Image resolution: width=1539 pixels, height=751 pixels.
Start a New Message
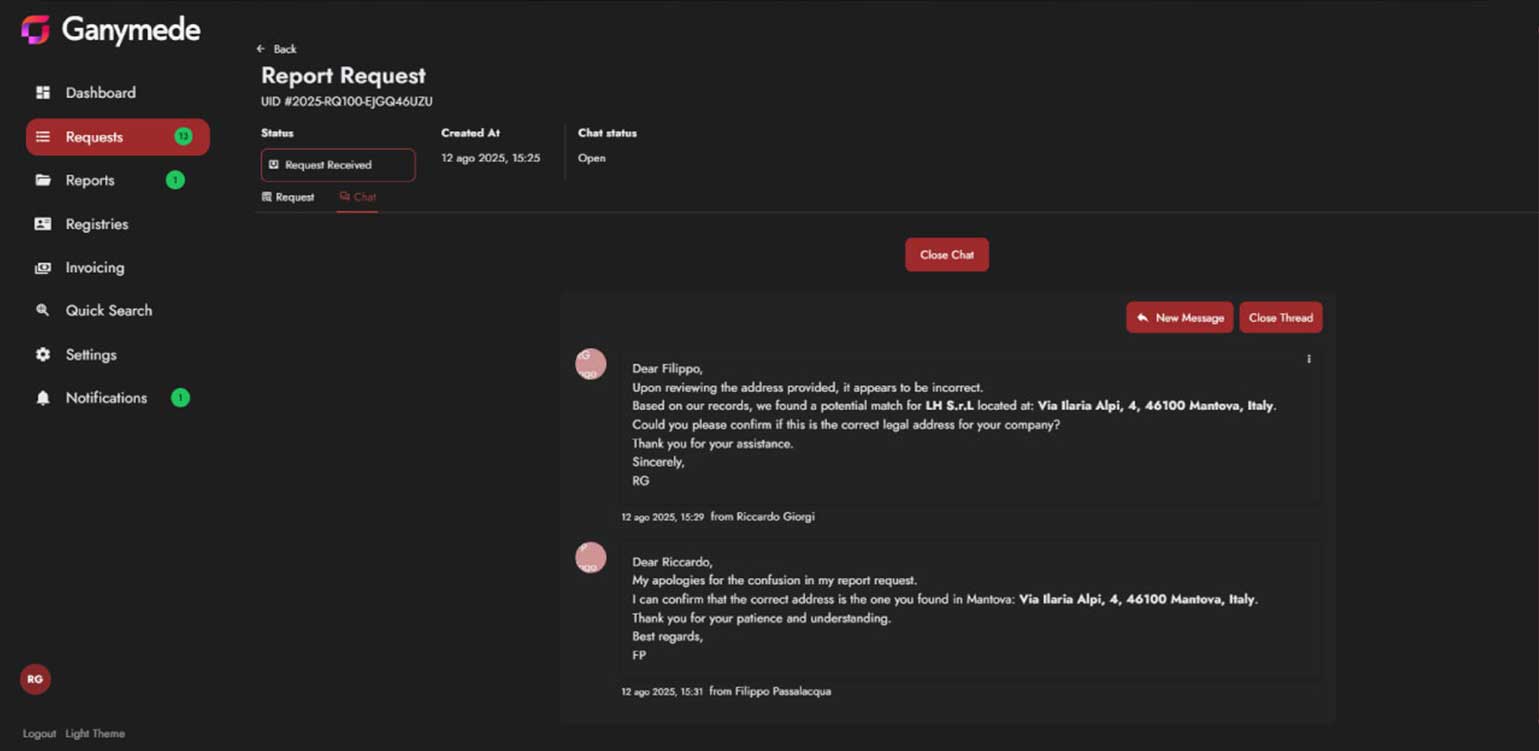coord(1179,318)
